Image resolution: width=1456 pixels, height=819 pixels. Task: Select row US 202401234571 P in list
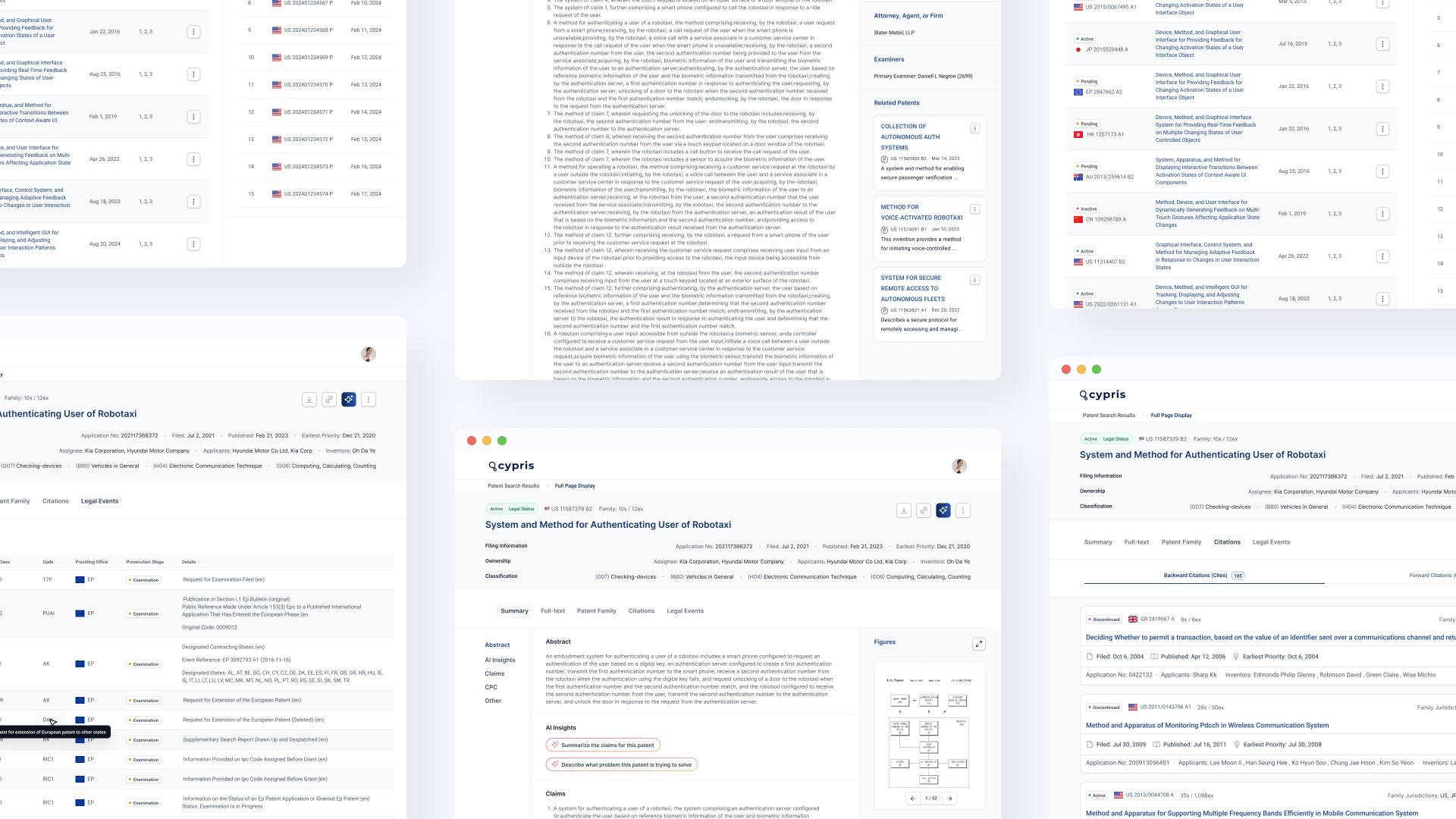coord(309,112)
